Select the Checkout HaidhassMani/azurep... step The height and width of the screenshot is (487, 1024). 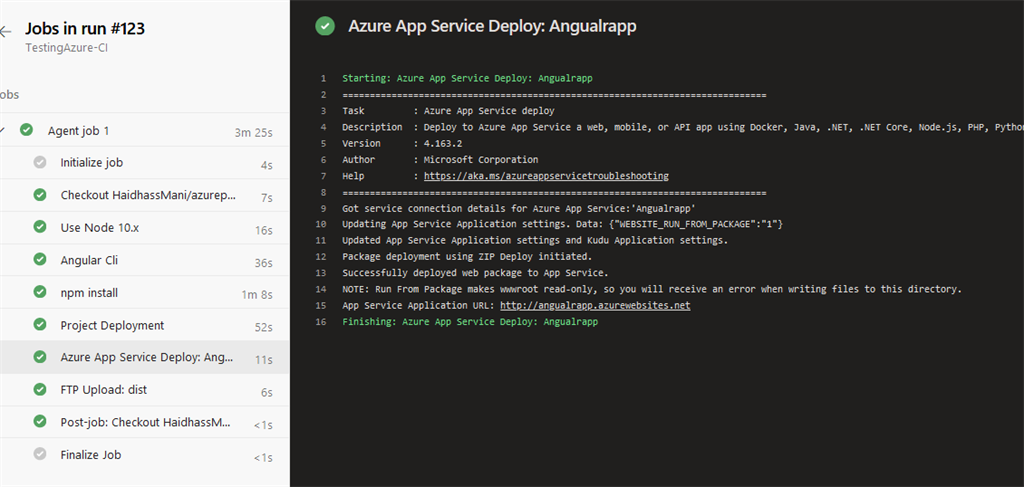[144, 195]
